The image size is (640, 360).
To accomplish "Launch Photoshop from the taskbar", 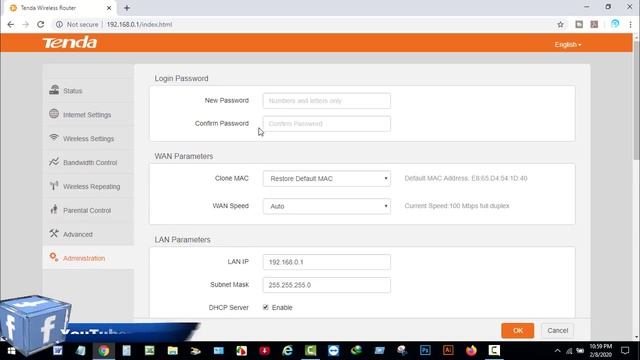I will [425, 351].
